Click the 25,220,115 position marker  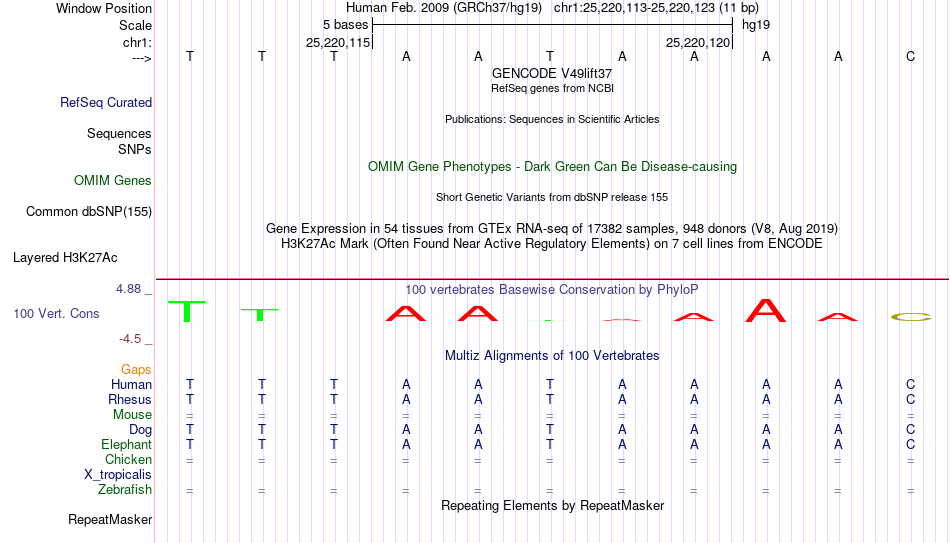pyautogui.click(x=337, y=42)
